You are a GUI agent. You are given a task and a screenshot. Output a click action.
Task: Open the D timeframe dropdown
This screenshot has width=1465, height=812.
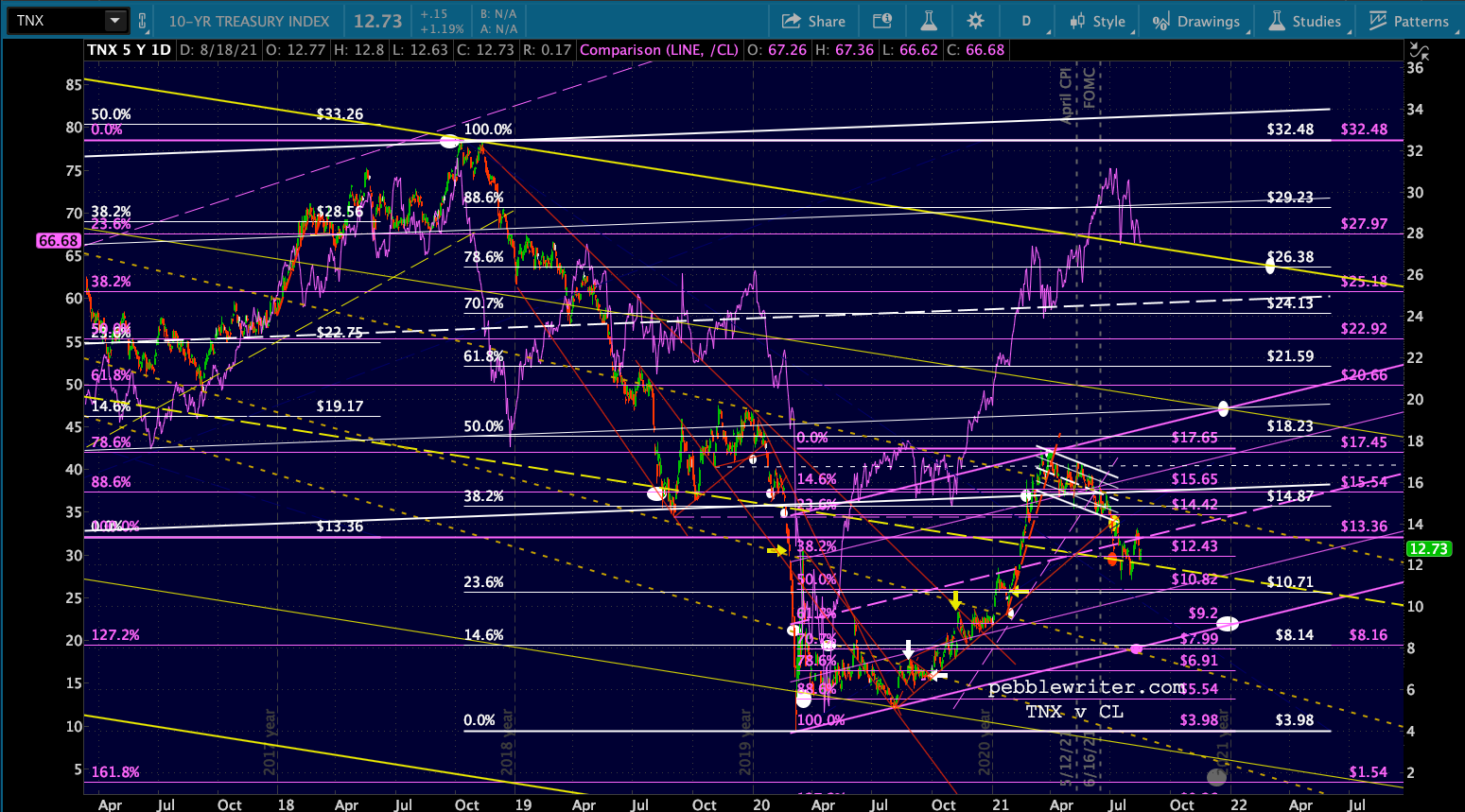[x=1031, y=21]
